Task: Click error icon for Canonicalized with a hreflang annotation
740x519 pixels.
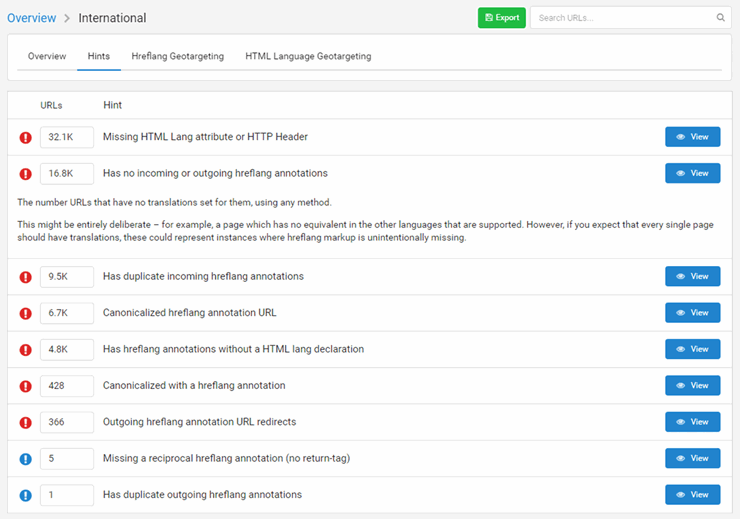Action: pyautogui.click(x=26, y=386)
